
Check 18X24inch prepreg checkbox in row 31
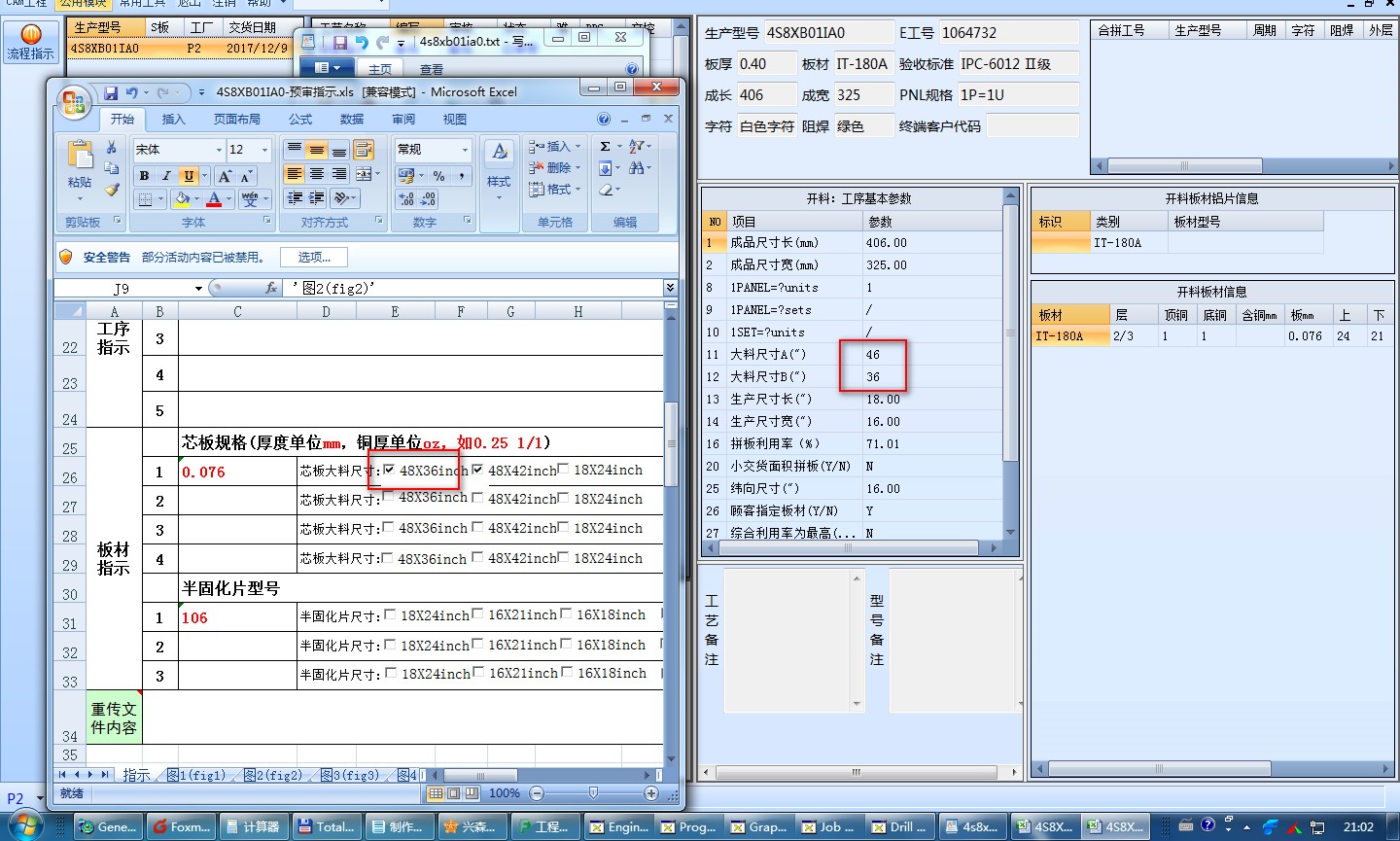pyautogui.click(x=390, y=614)
